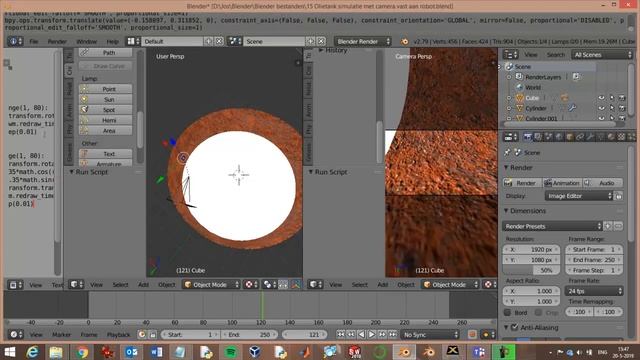The image size is (640, 360).
Task: Add a Point lamp
Action: pyautogui.click(x=105, y=89)
